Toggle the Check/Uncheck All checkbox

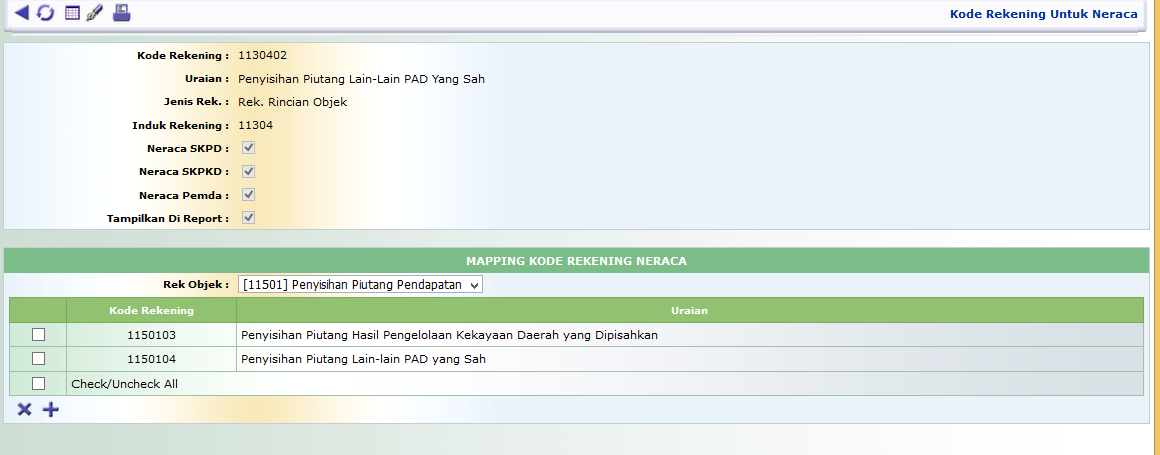tap(38, 383)
